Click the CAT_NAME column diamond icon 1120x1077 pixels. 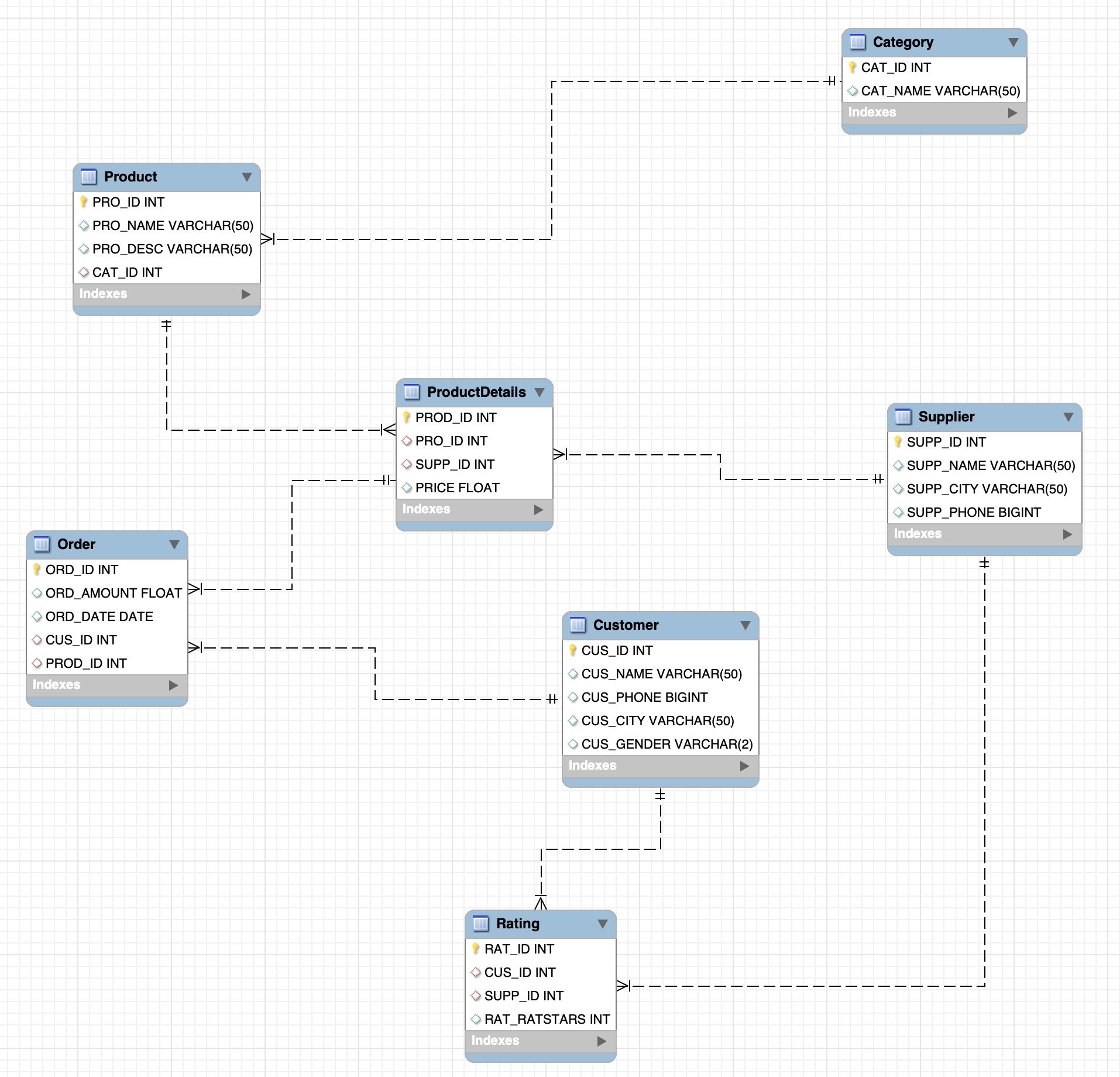pos(853,91)
